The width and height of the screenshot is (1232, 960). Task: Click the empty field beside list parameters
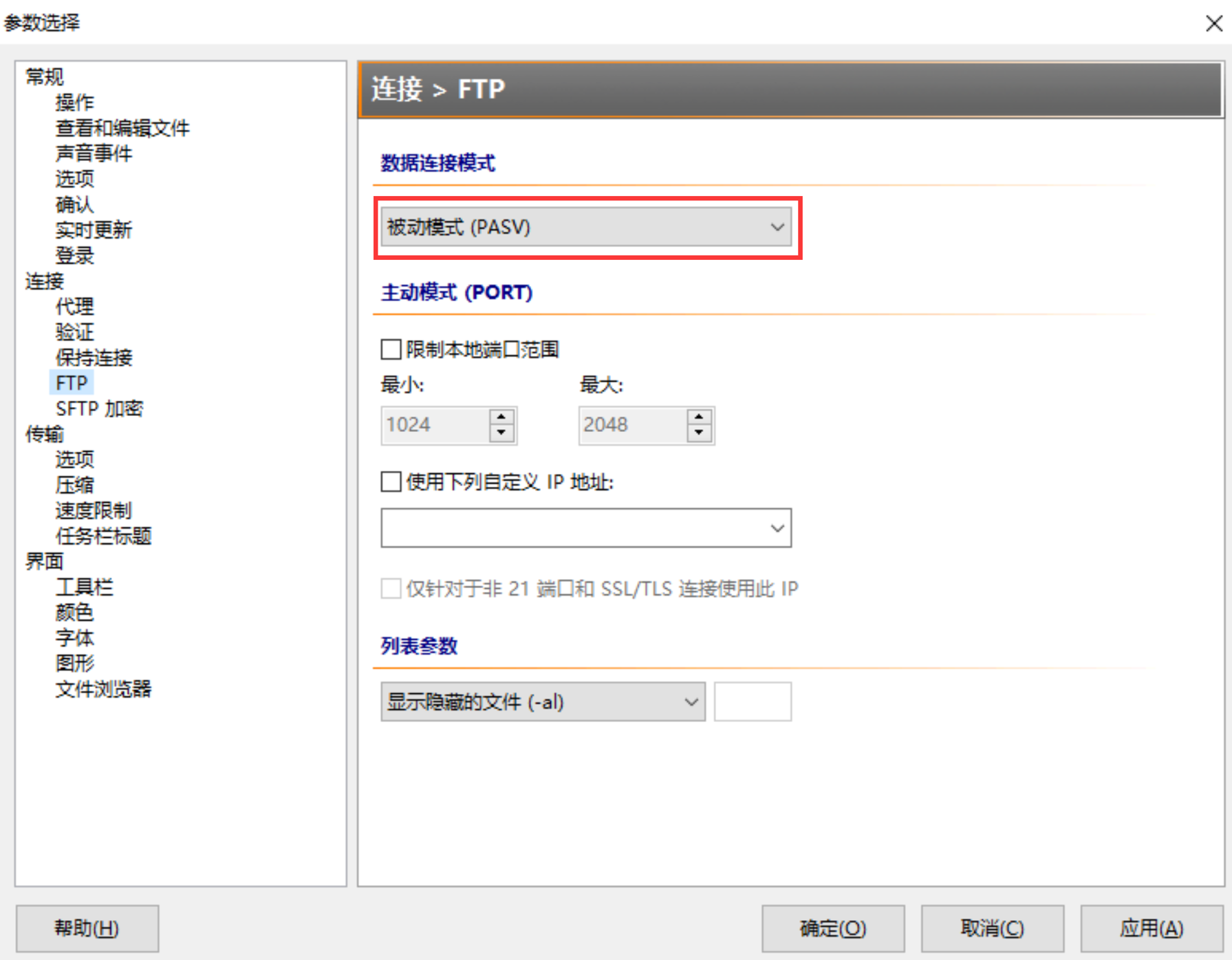pos(753,702)
